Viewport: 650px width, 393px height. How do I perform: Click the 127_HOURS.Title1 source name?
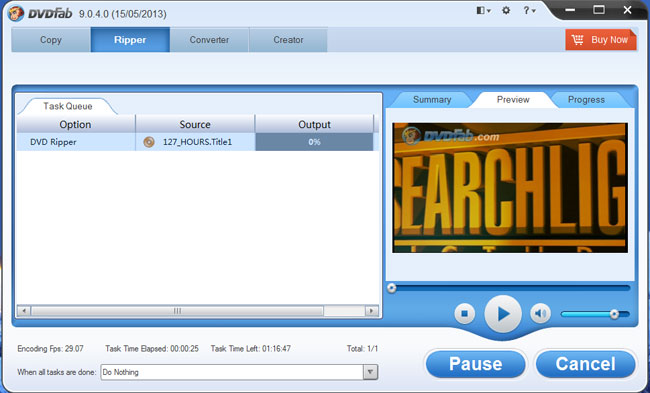pos(197,142)
